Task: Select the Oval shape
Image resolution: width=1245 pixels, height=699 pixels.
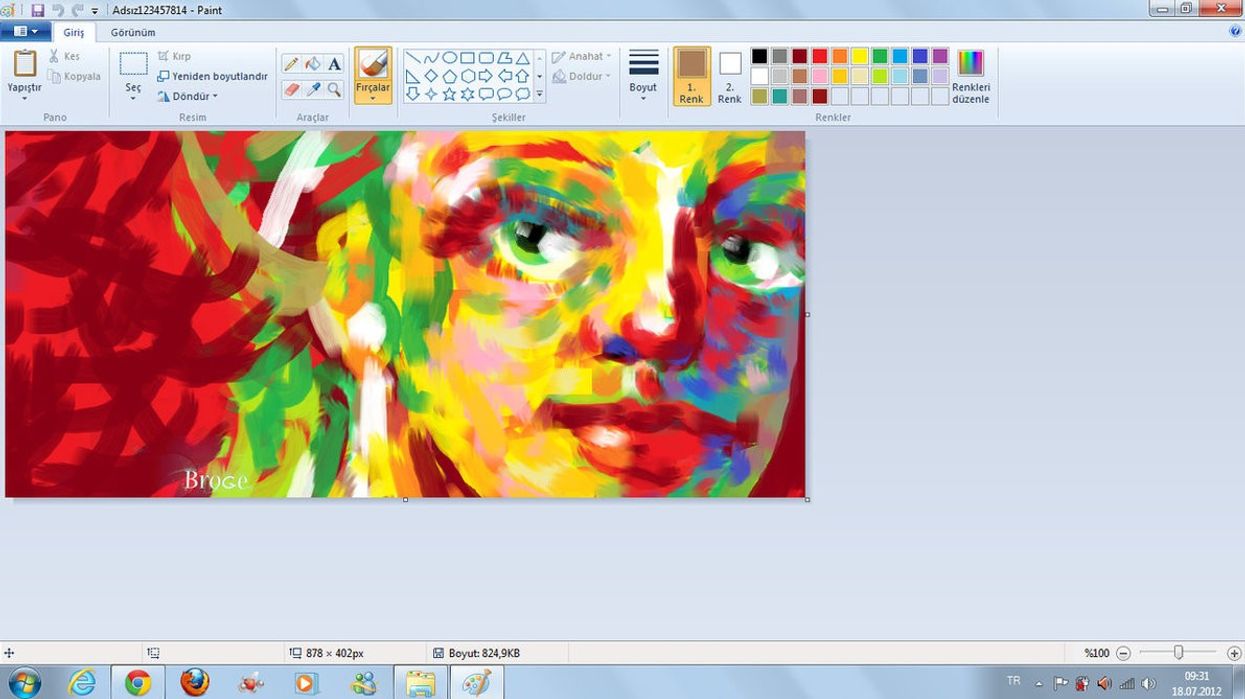Action: coord(448,58)
